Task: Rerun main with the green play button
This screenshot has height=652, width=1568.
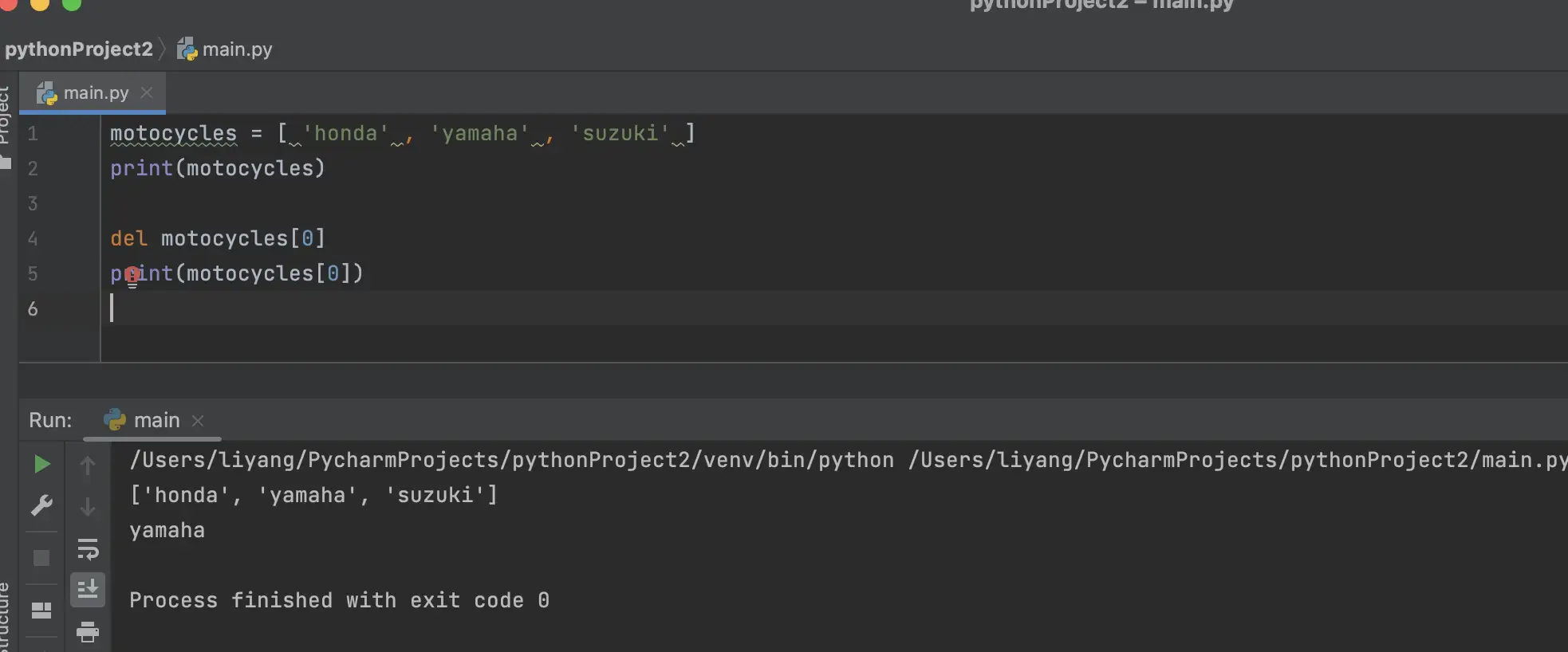Action: click(42, 464)
